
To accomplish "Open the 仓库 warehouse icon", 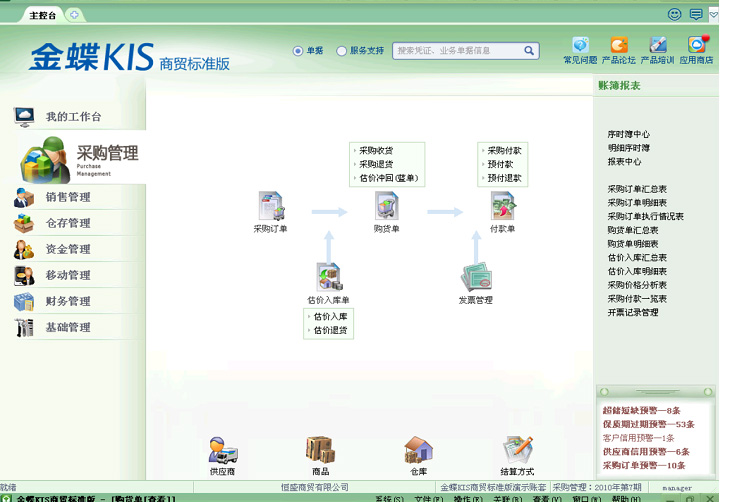I will click(419, 450).
